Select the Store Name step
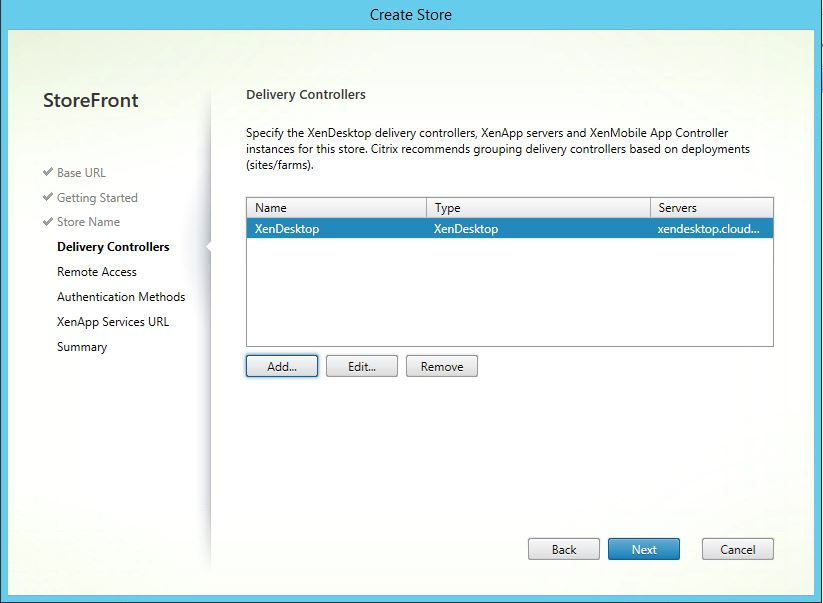This screenshot has height=603, width=823. (88, 221)
